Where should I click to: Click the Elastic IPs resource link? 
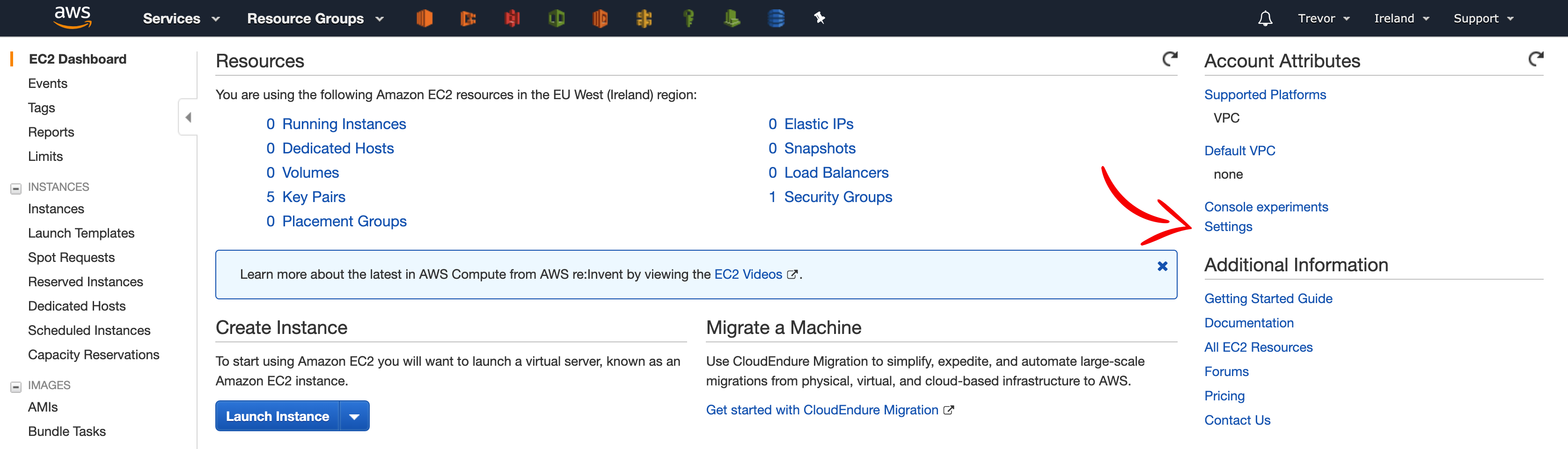tap(819, 124)
